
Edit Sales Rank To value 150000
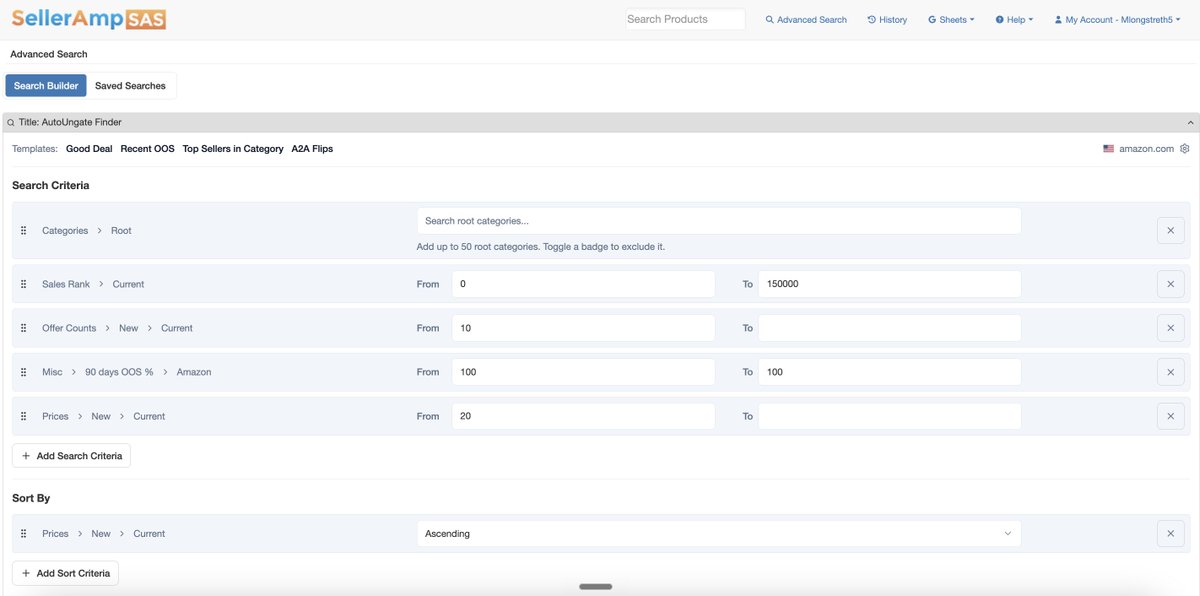pos(889,284)
